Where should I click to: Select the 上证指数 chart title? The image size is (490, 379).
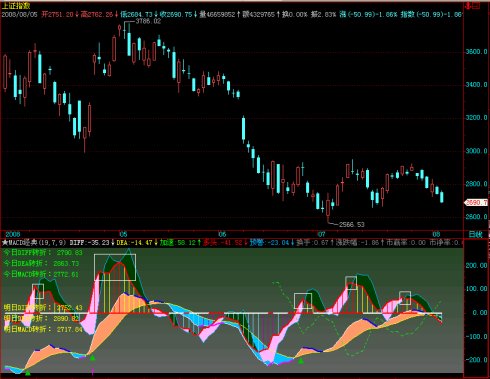[x=16, y=6]
